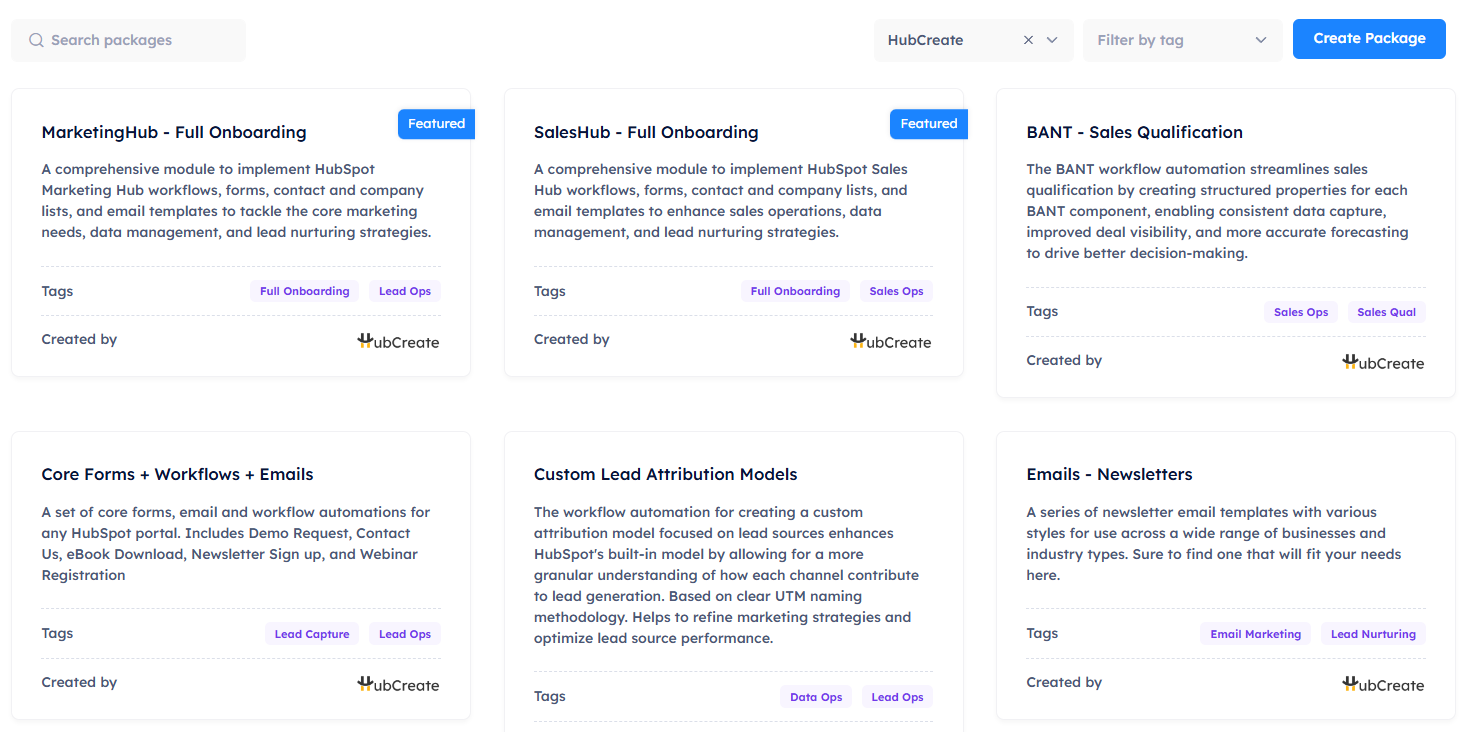Open MarketingHub - Full Onboarding package
The height and width of the screenshot is (732, 1465).
(x=174, y=132)
